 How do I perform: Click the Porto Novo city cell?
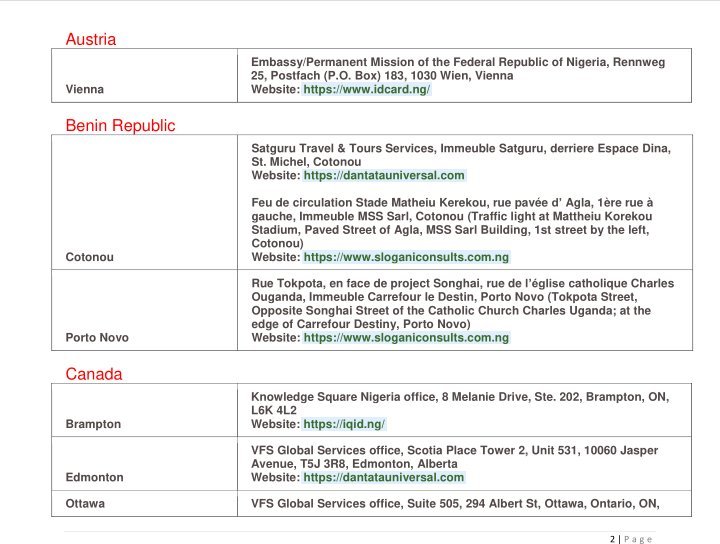144,310
